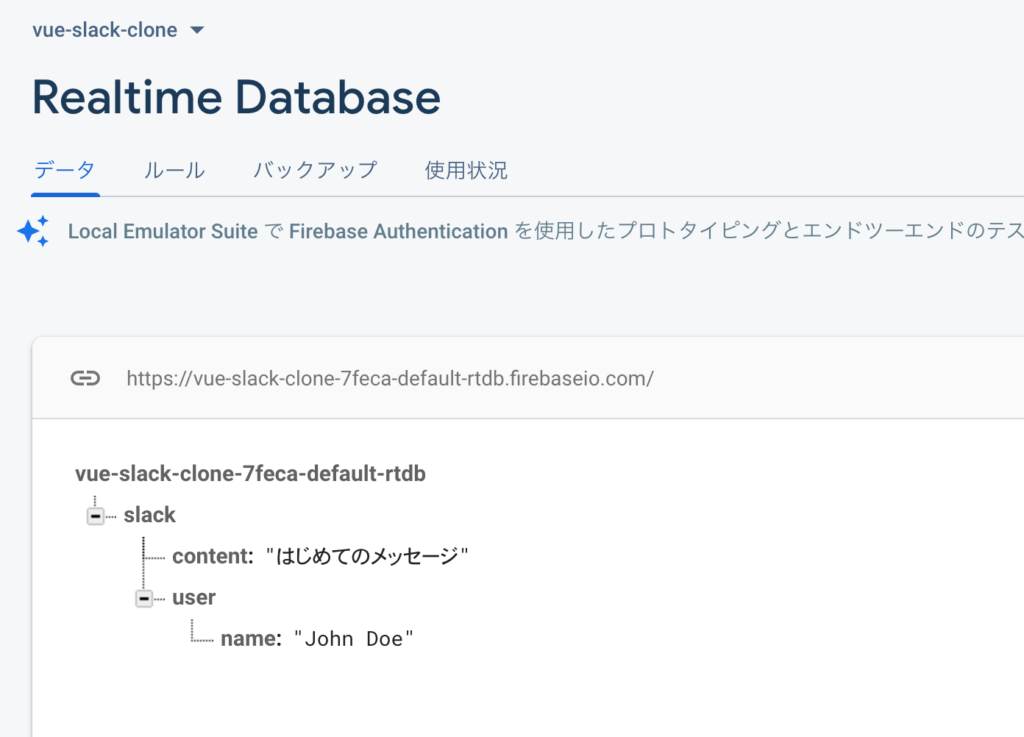
Task: Click the Realtime Database page heading
Action: click(x=236, y=97)
